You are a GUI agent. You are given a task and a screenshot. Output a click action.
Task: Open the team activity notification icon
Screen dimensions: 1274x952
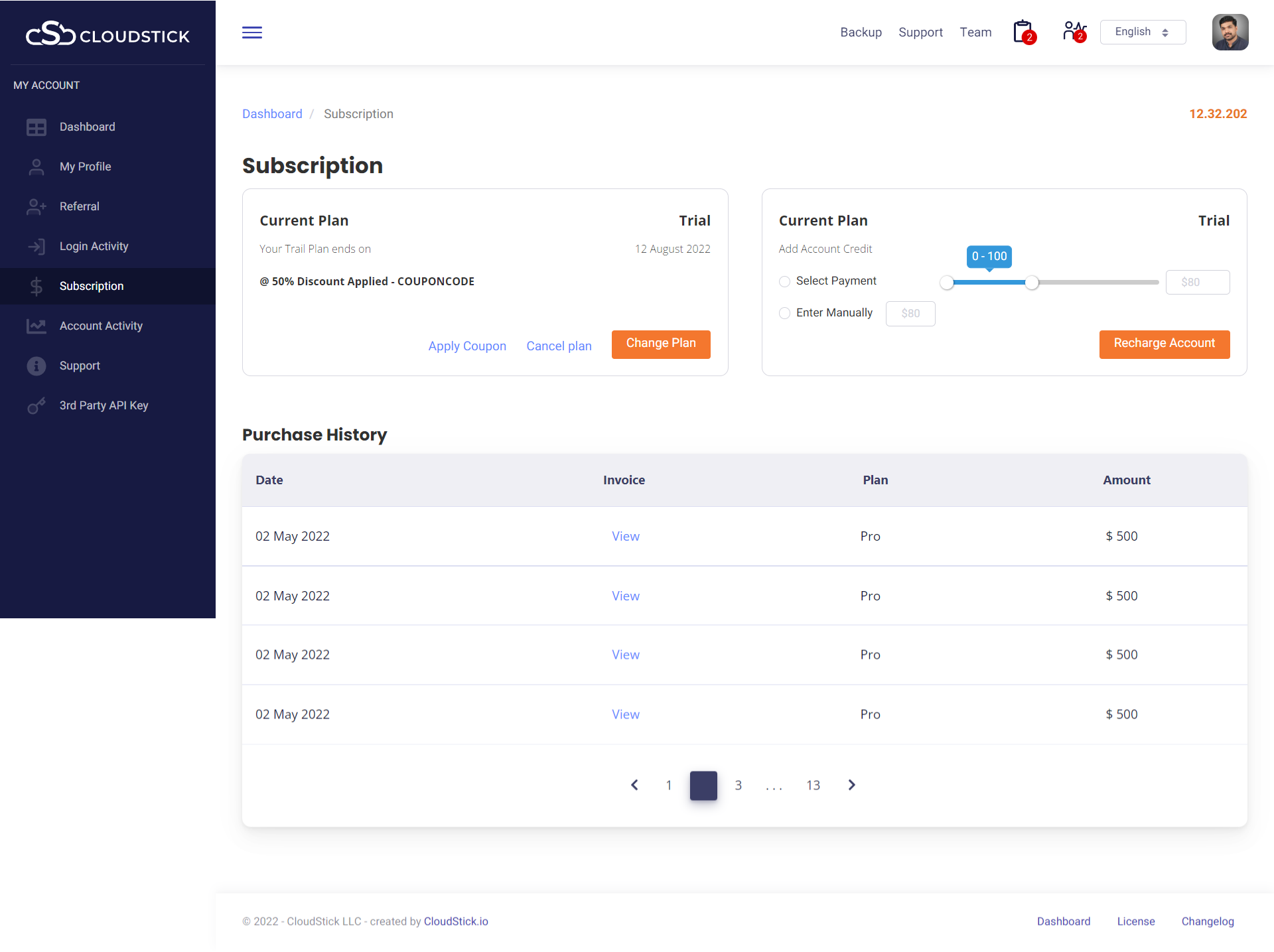[x=1074, y=32]
